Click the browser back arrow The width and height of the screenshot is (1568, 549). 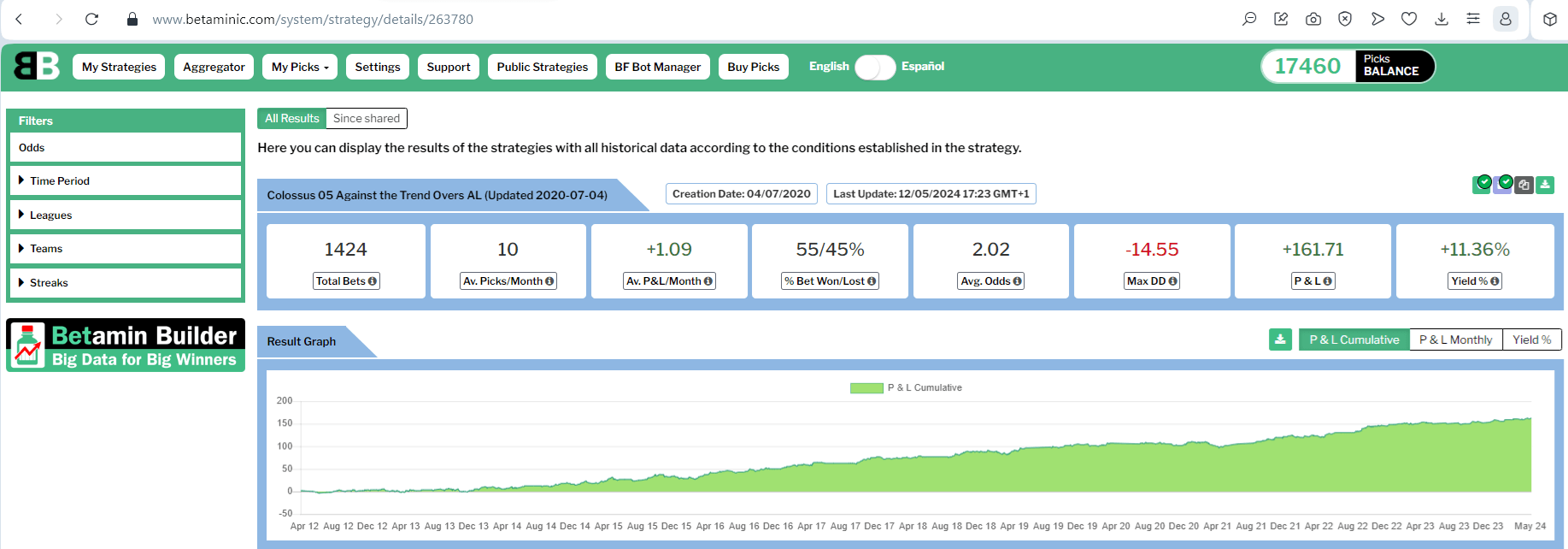(x=19, y=19)
